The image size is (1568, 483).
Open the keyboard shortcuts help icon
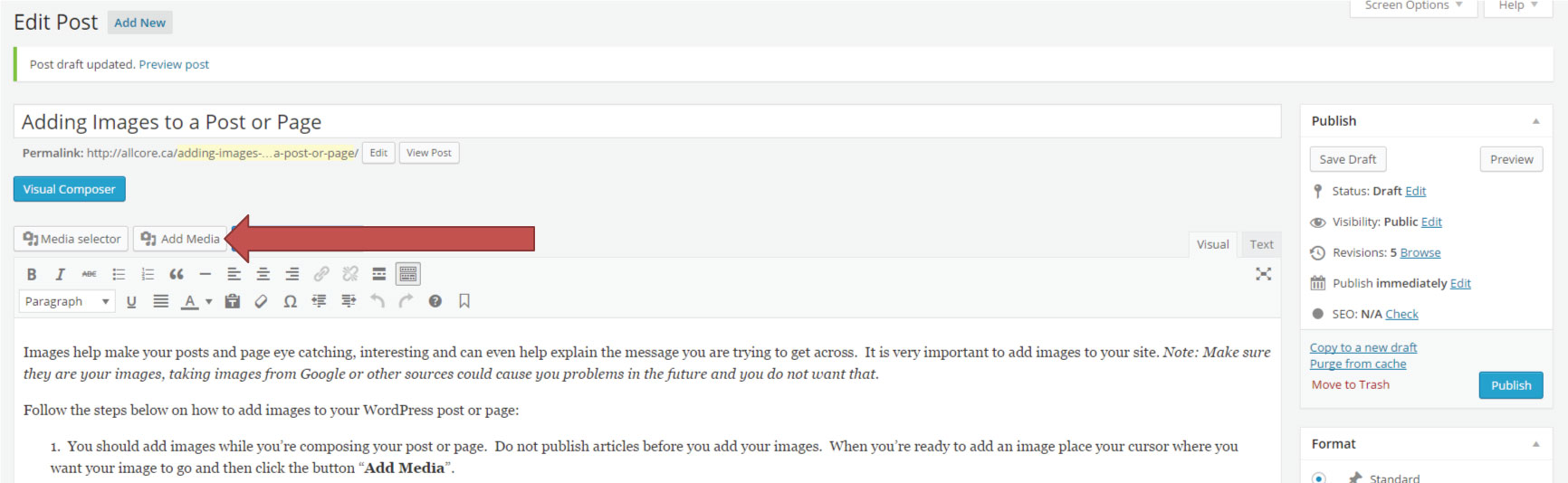(x=435, y=301)
